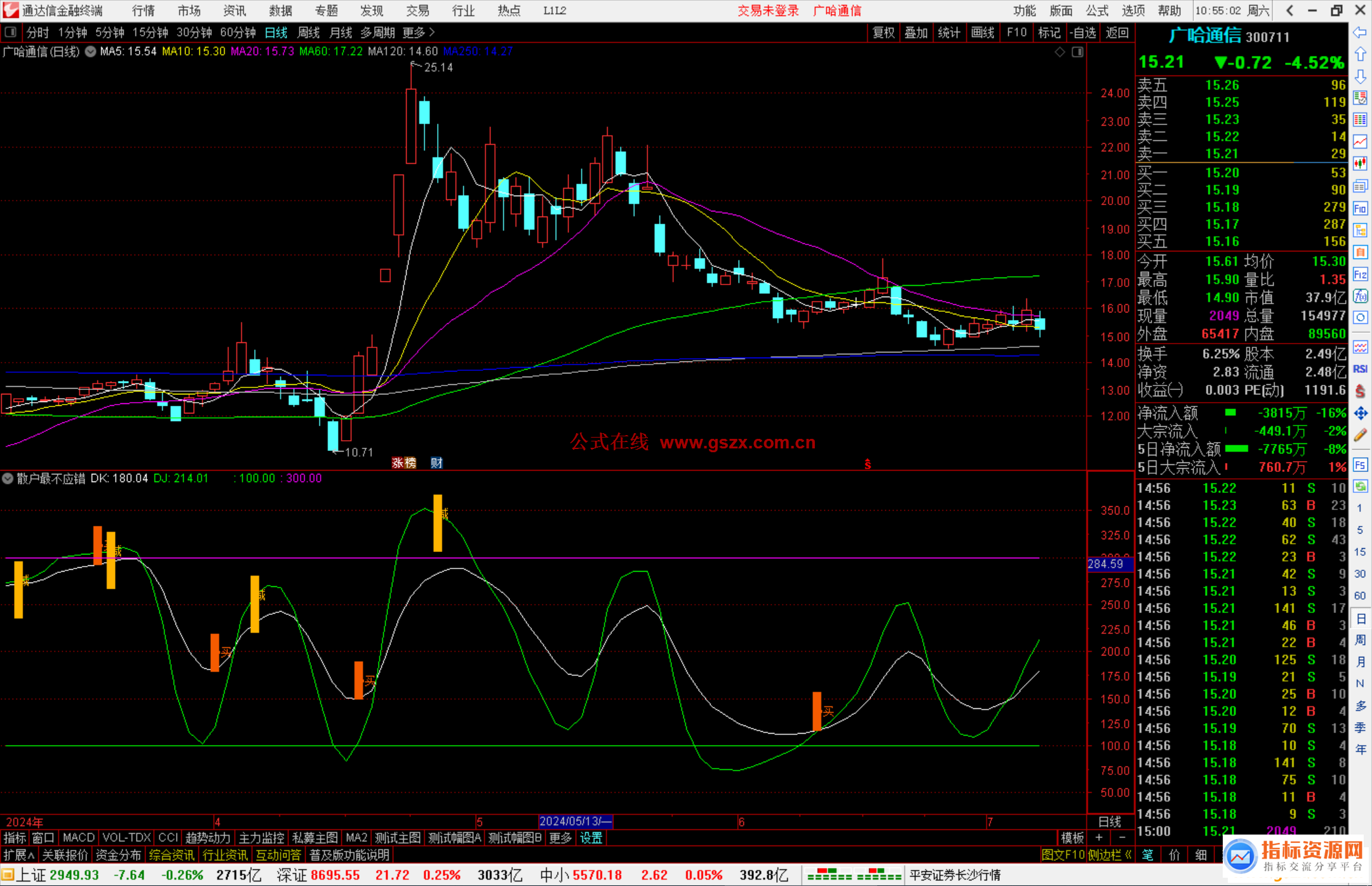
Task: Click the up arrow icon in right sidebar
Action: (x=1360, y=55)
